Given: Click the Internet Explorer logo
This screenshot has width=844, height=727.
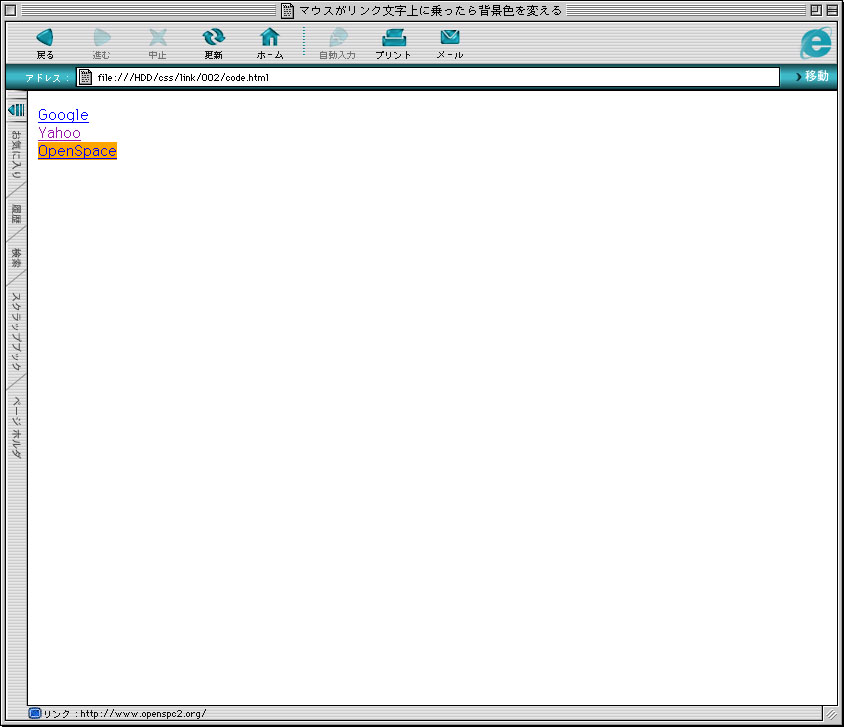Looking at the screenshot, I should [x=816, y=43].
